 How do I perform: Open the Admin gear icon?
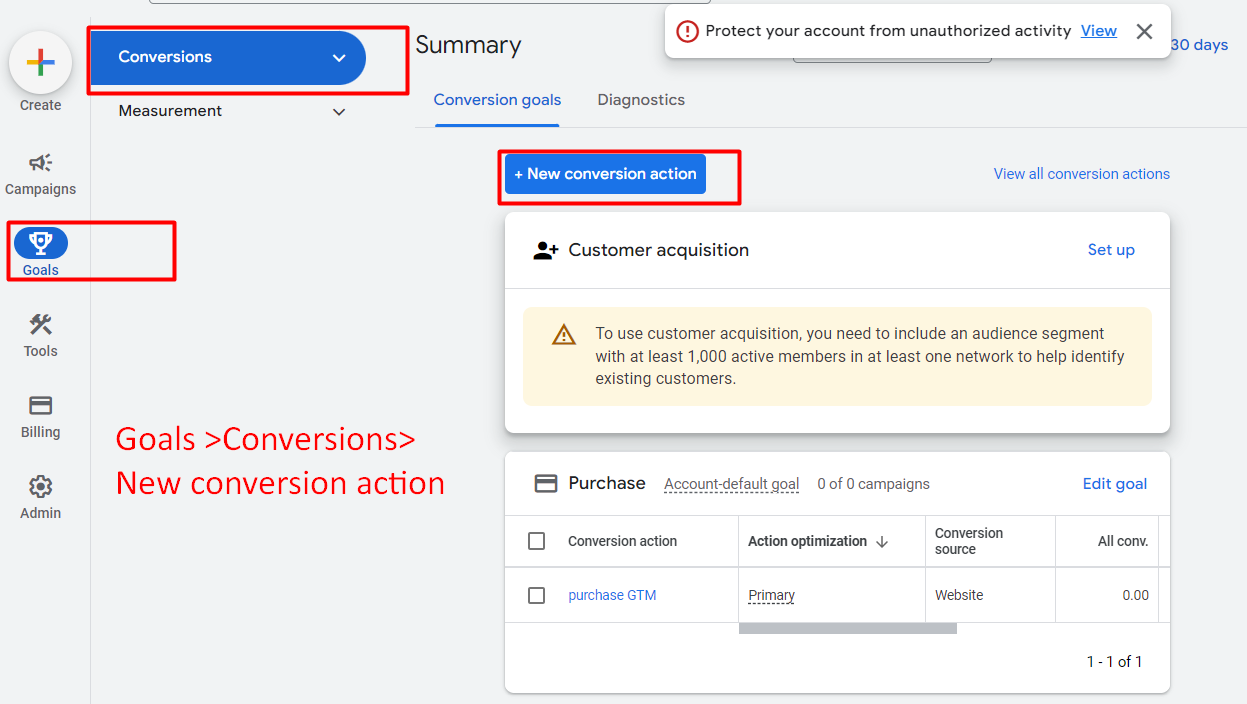[40, 487]
